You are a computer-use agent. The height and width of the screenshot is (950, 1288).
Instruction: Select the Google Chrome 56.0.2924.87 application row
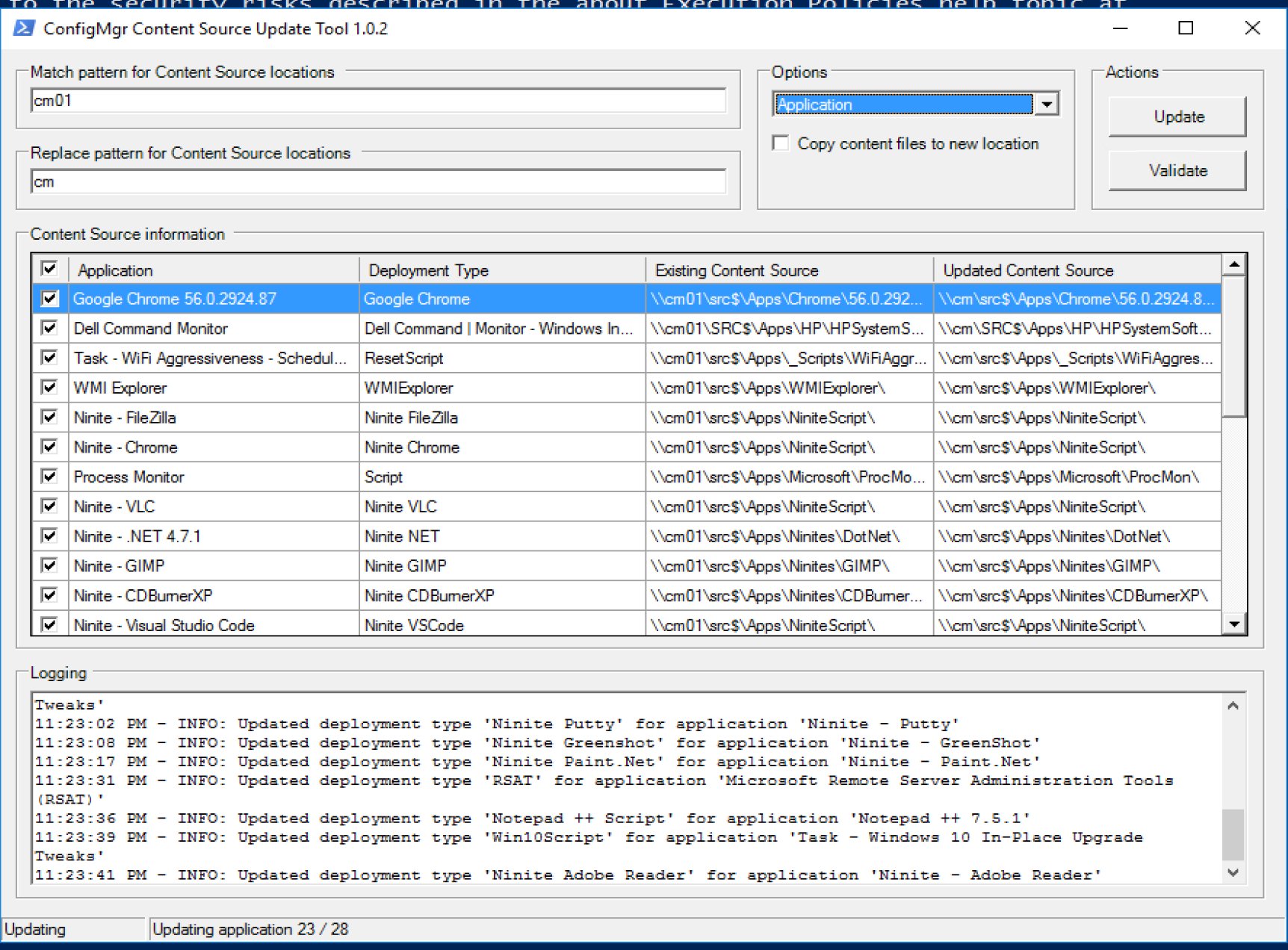(626, 299)
